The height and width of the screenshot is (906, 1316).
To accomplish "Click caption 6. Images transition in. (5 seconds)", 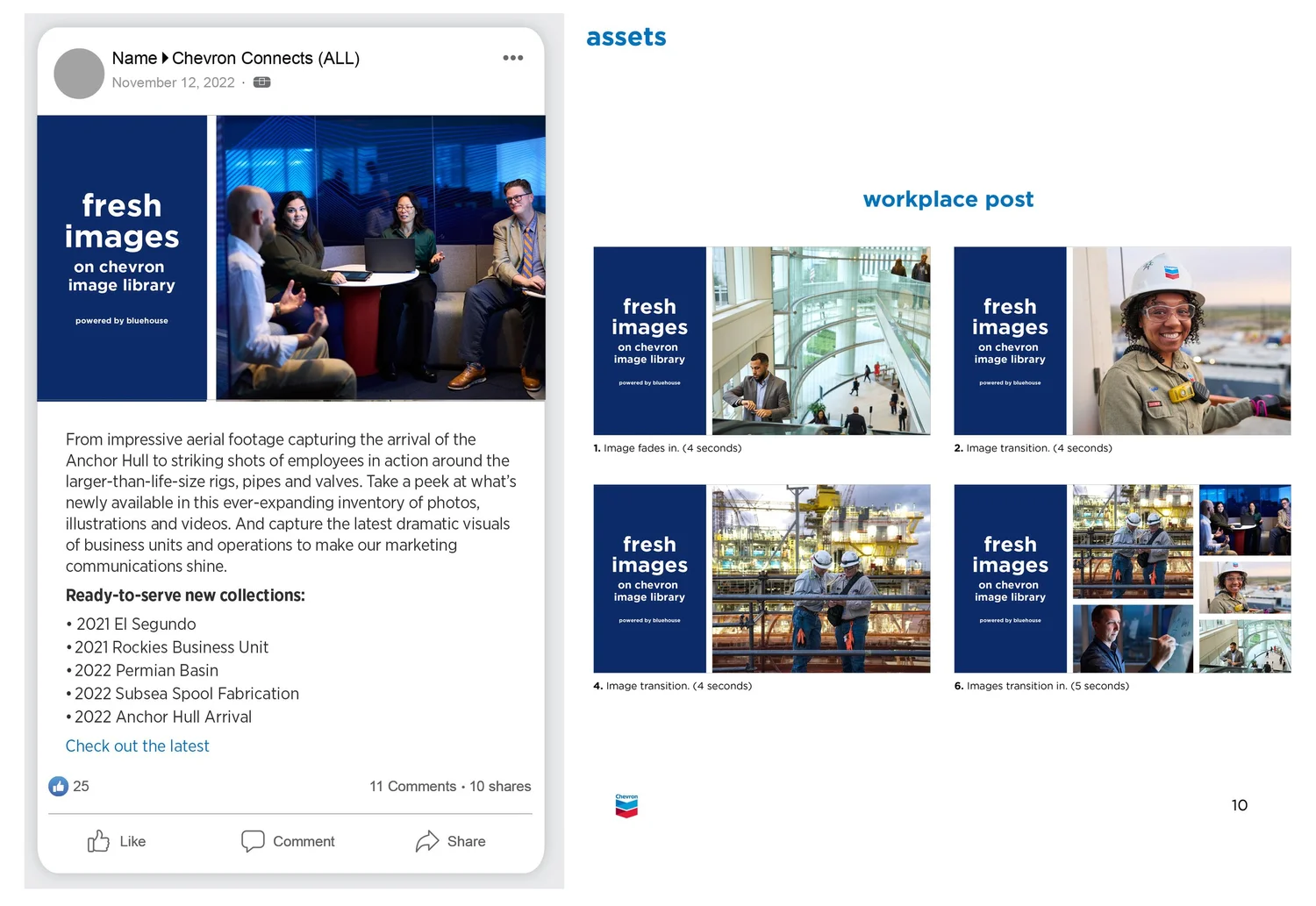I will [x=1042, y=686].
